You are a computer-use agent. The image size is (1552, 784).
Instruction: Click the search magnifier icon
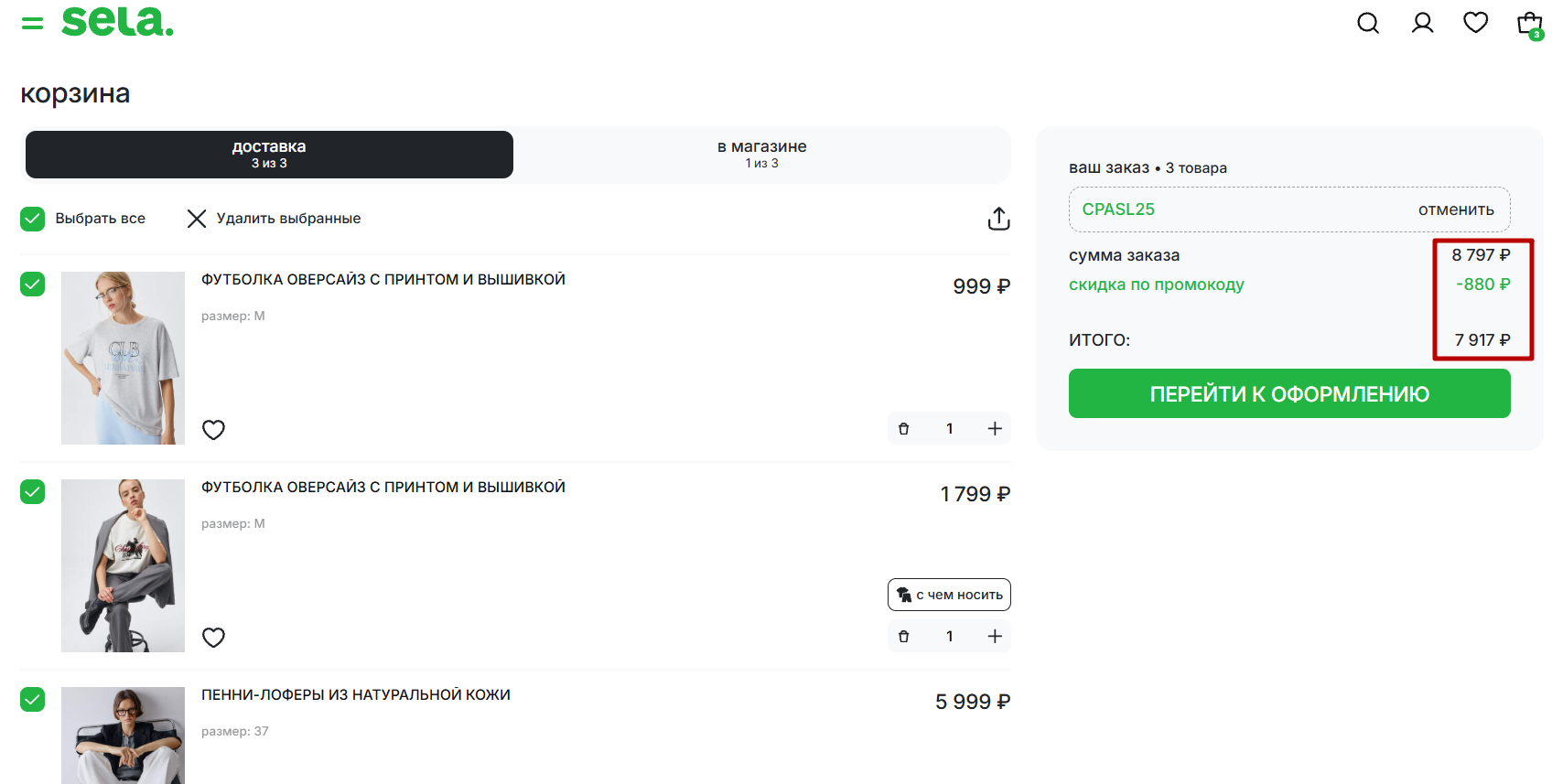[x=1367, y=23]
